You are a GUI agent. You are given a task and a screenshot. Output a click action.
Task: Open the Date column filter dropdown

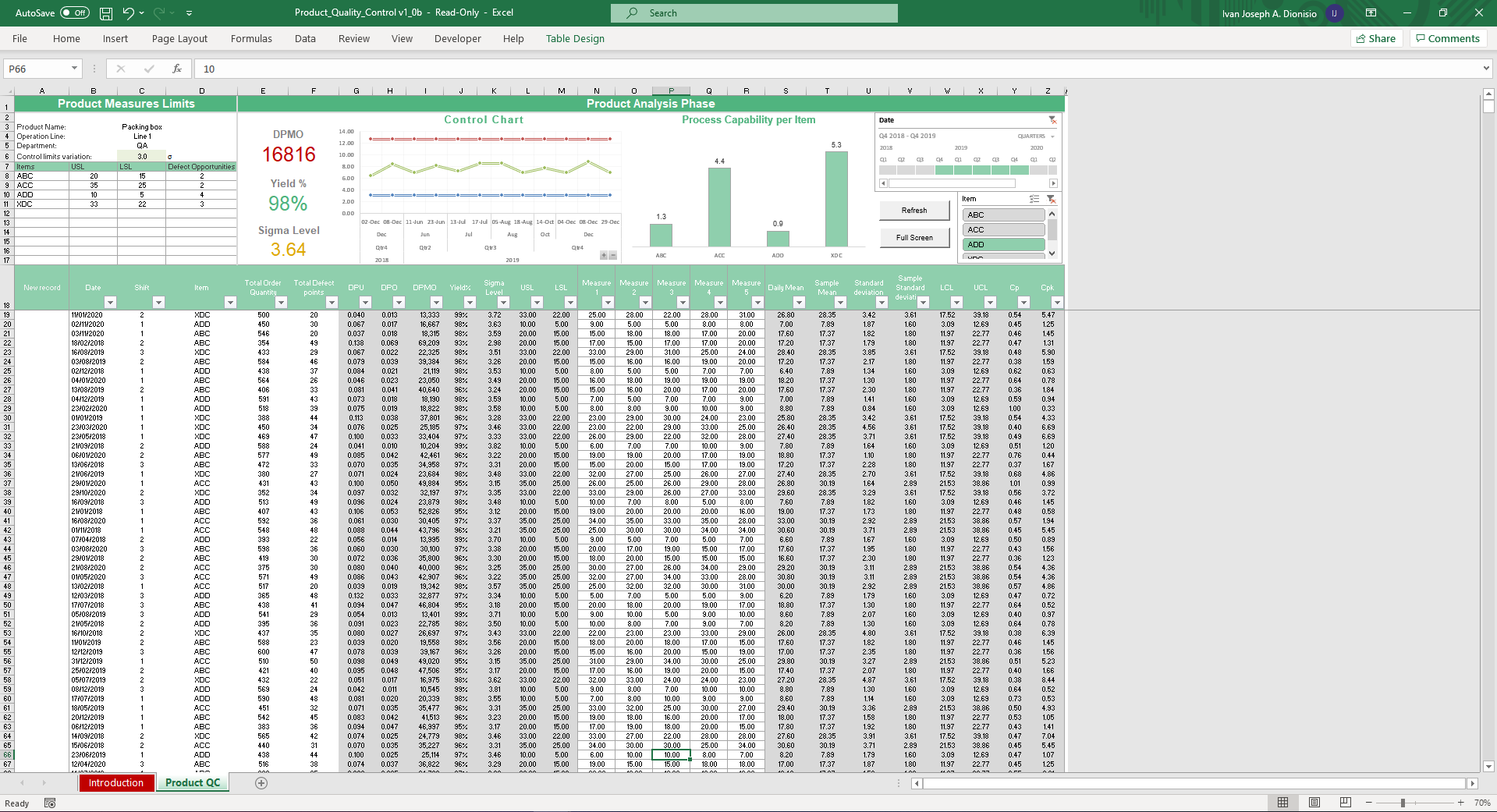[x=110, y=303]
